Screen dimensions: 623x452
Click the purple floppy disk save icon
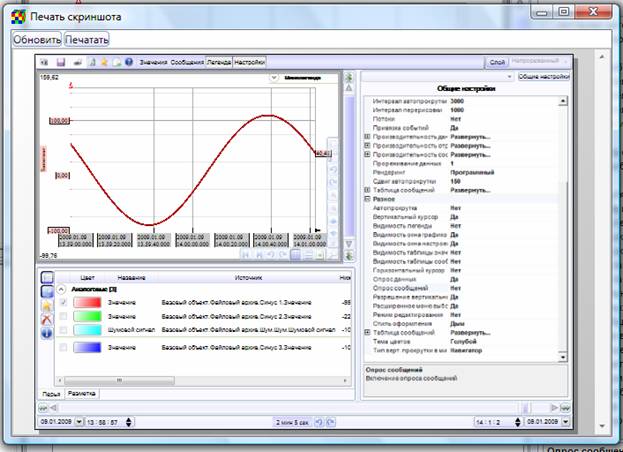click(x=61, y=62)
